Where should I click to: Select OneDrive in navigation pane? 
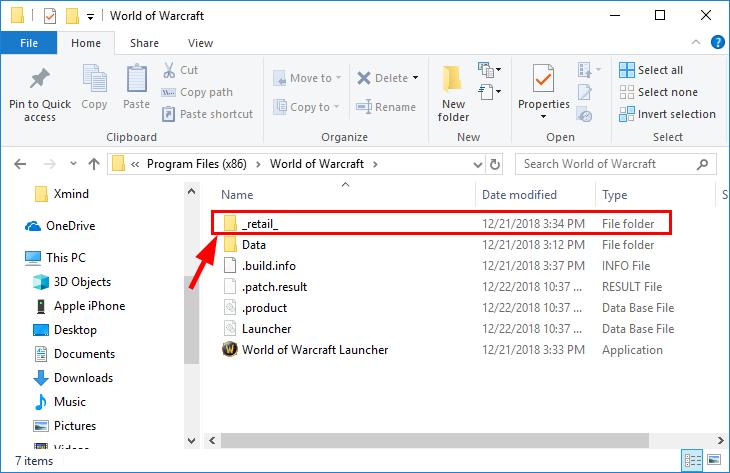tap(60, 226)
